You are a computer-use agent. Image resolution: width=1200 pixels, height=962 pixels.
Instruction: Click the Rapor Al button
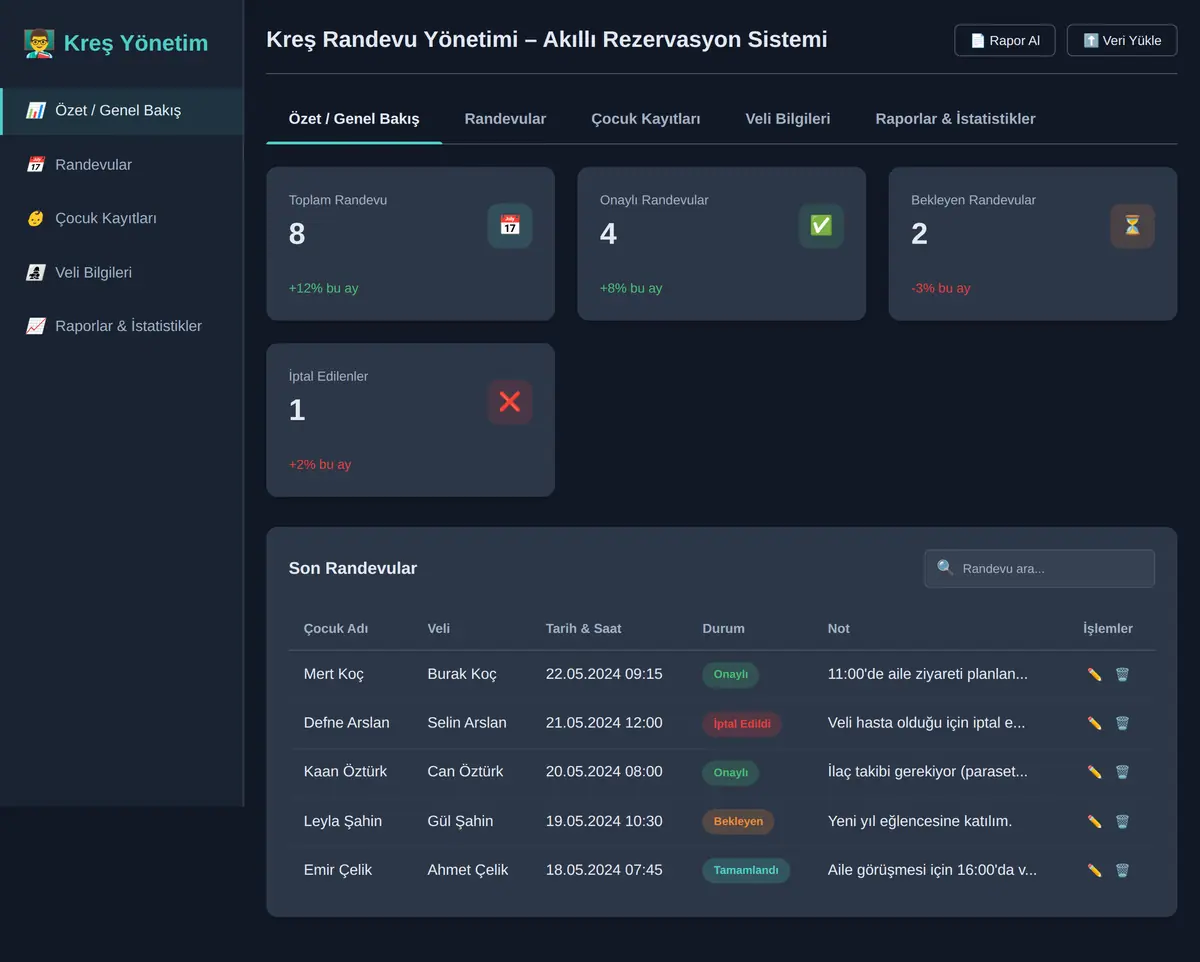point(1005,41)
